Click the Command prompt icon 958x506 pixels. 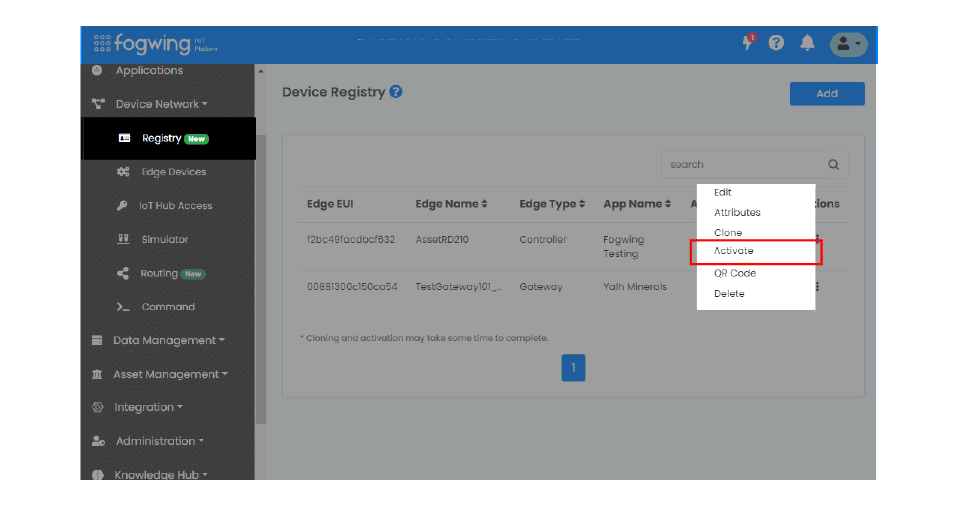(123, 307)
